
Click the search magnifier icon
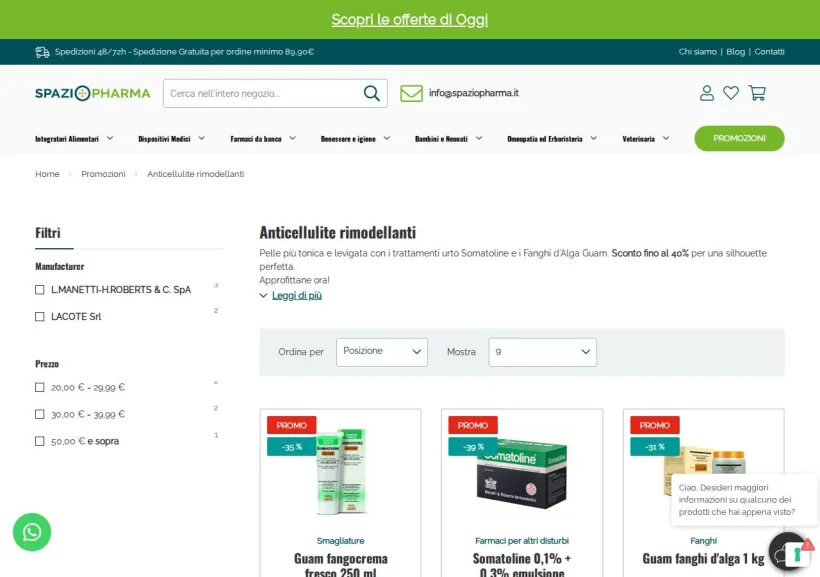[371, 93]
